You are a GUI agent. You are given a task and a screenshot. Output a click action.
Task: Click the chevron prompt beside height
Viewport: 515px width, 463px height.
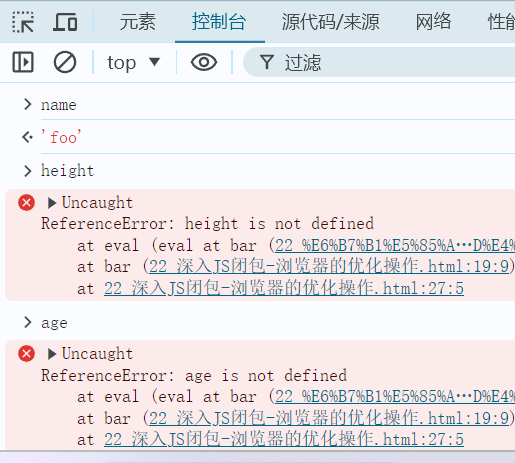pos(28,171)
